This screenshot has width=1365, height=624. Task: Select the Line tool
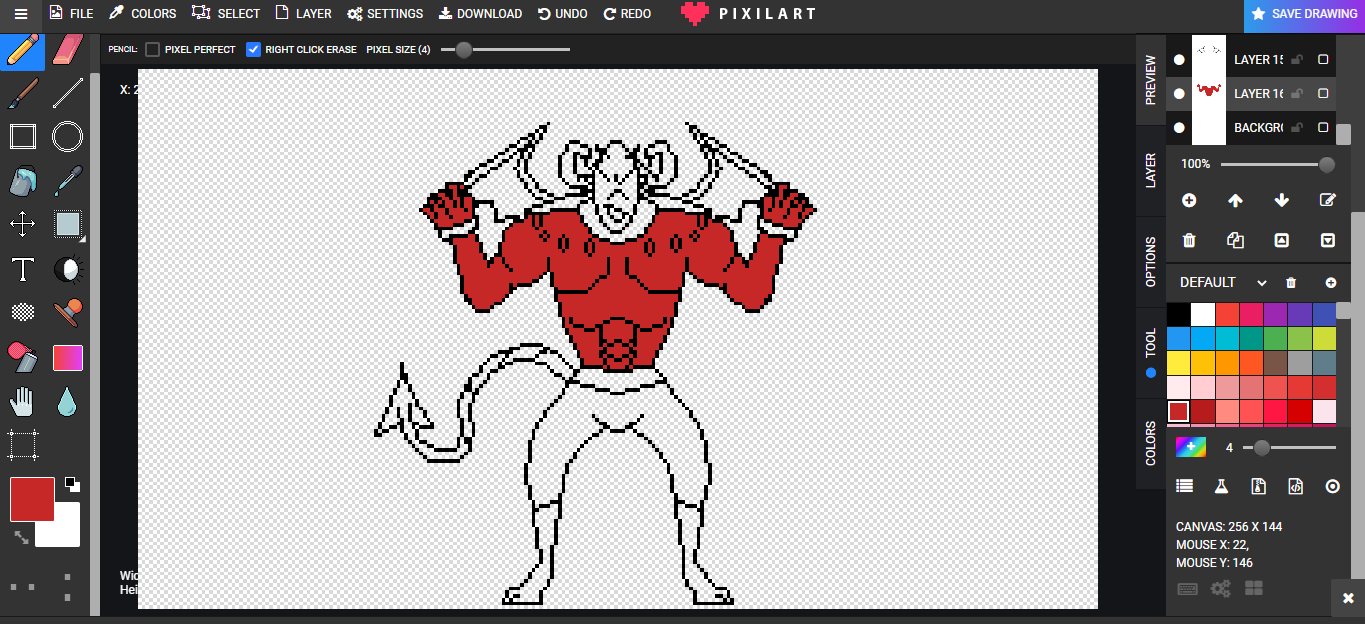point(67,93)
